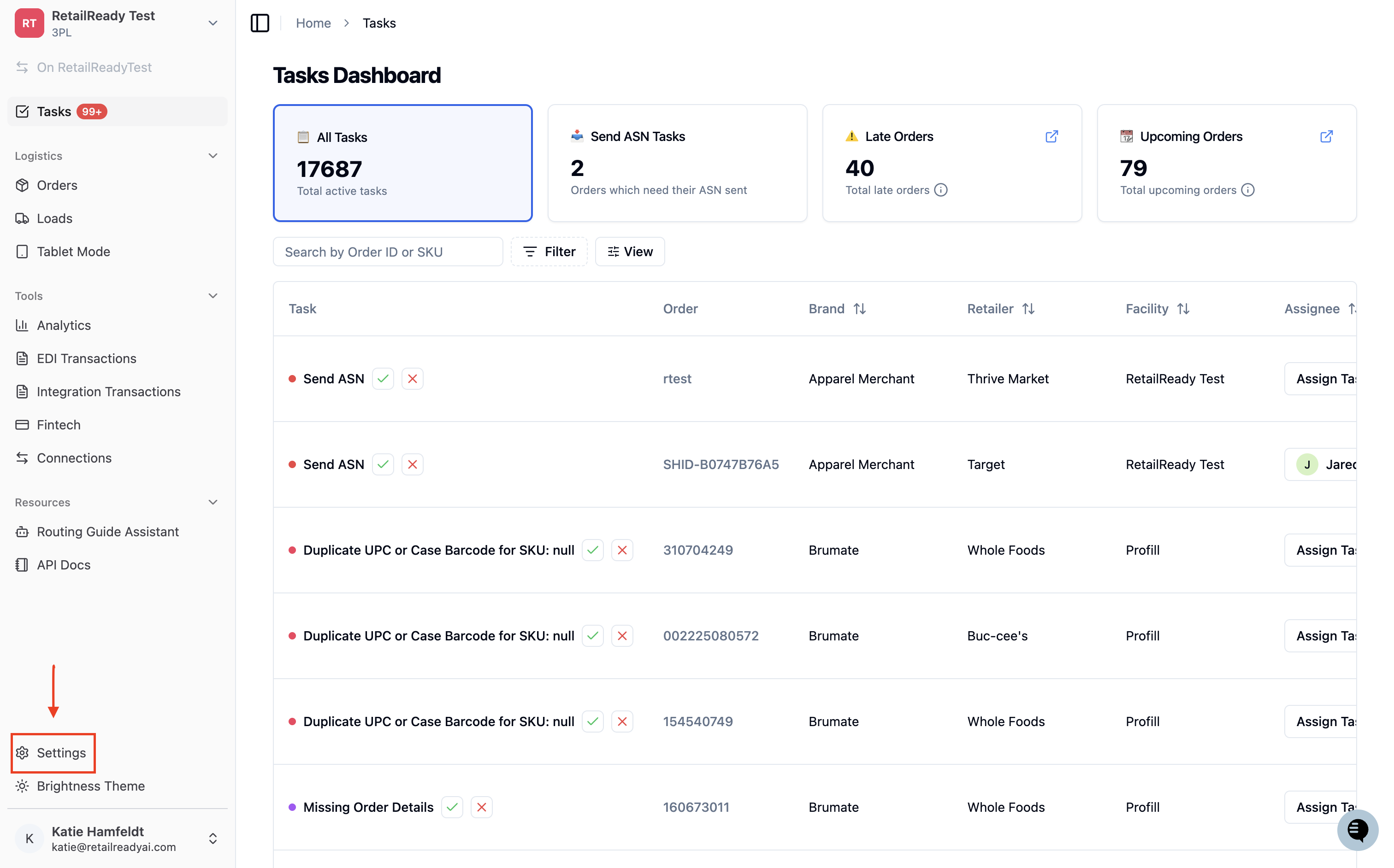This screenshot has height=868, width=1394.
Task: Collapse the Resources section
Action: coord(213,502)
